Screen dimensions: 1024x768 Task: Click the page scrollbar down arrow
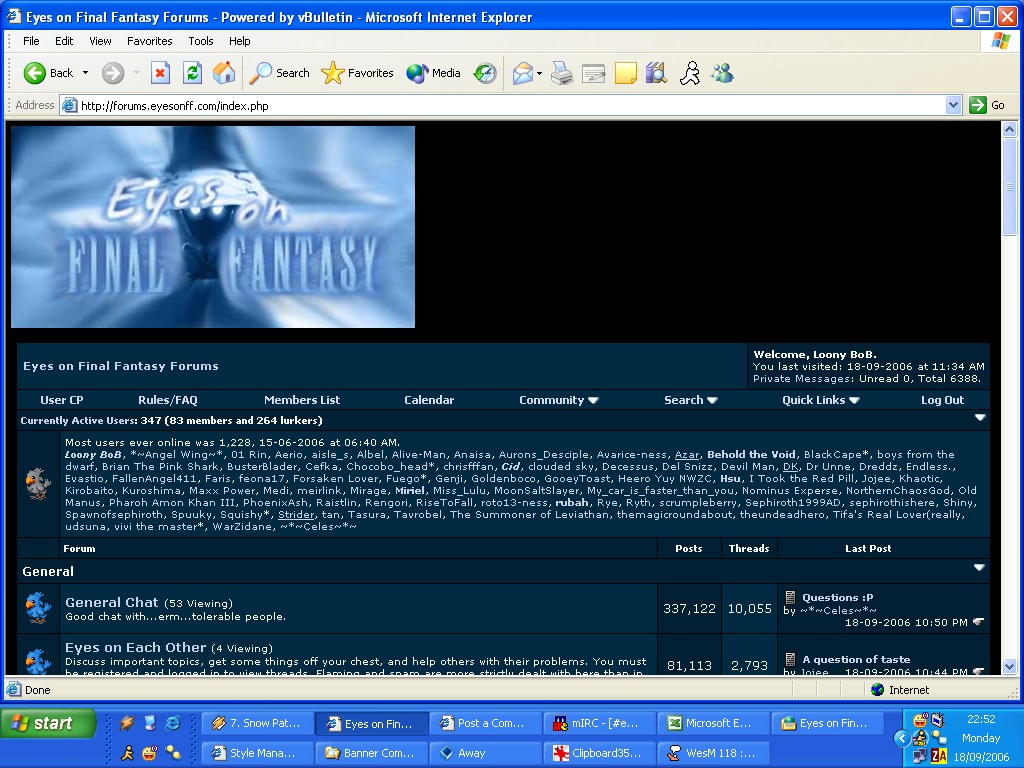[1010, 667]
